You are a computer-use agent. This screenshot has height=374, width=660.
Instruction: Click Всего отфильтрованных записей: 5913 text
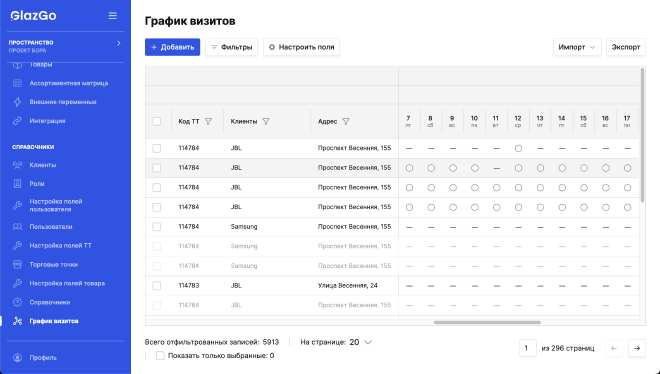coord(212,342)
